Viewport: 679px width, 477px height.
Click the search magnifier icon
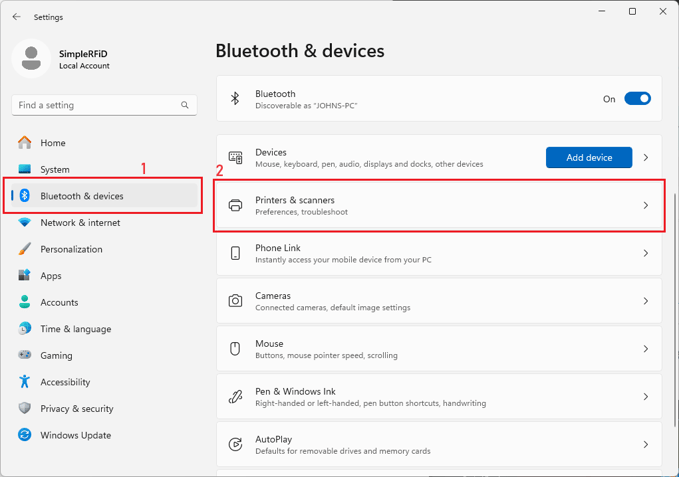pyautogui.click(x=185, y=105)
